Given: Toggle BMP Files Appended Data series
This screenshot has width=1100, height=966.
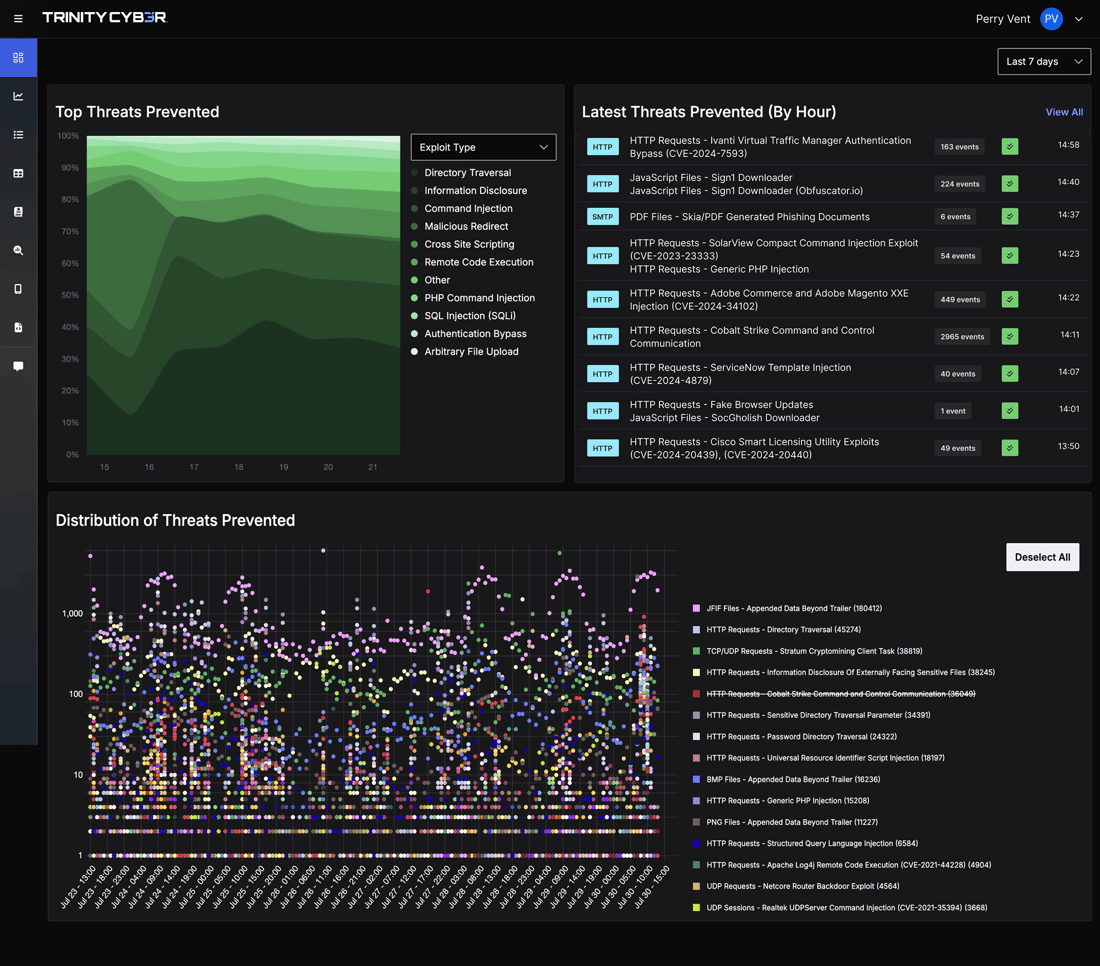Looking at the screenshot, I should click(x=786, y=779).
